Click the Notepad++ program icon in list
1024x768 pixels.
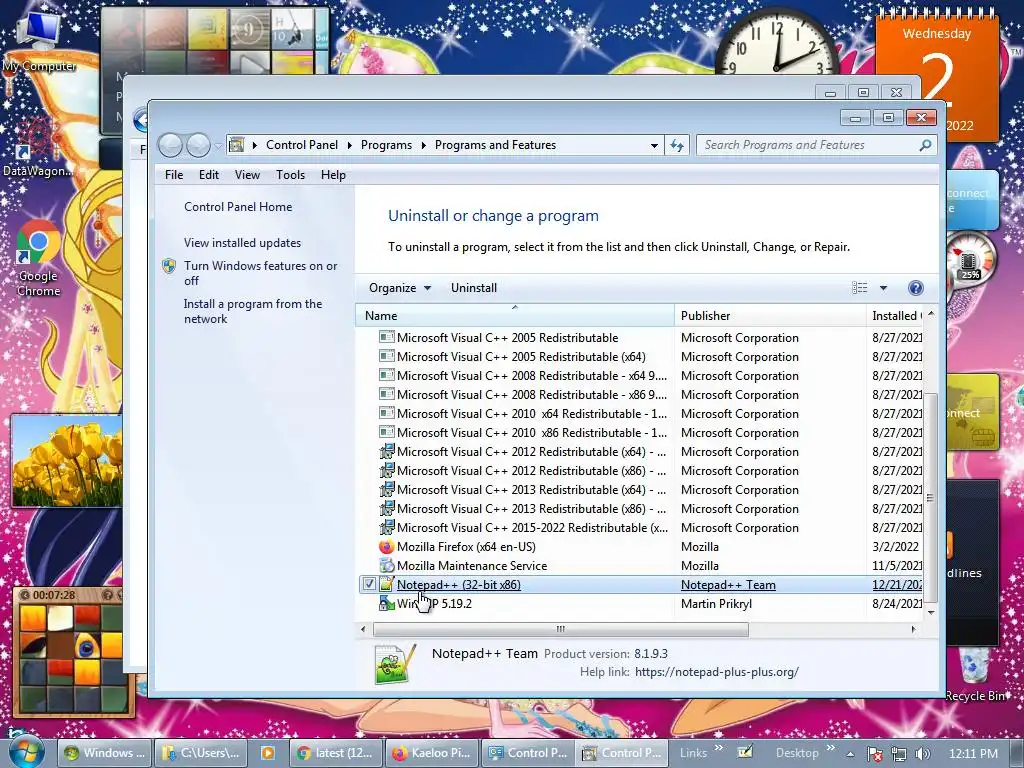click(x=387, y=584)
